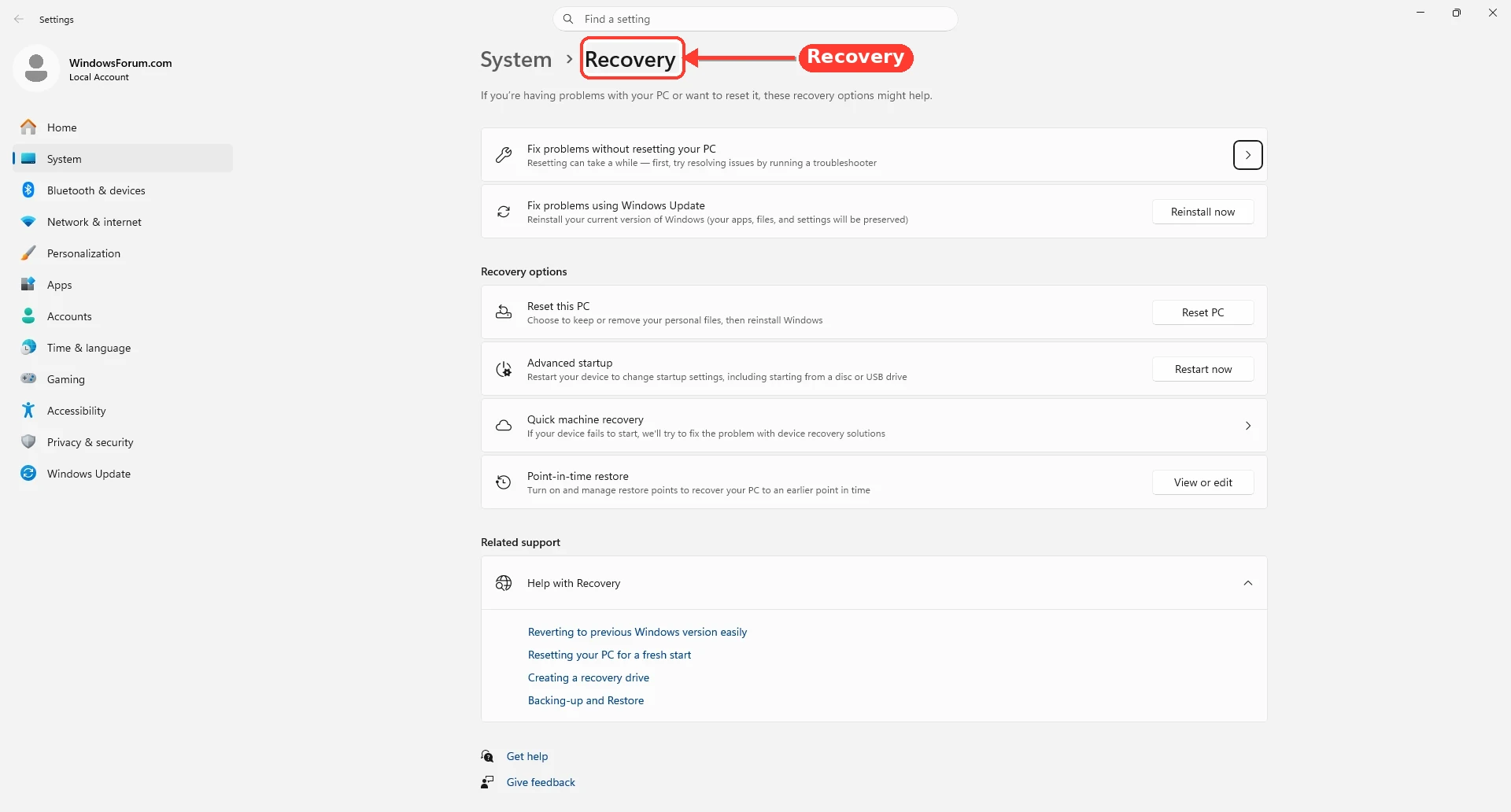
Task: Open the System category in sidebar
Action: click(123, 158)
